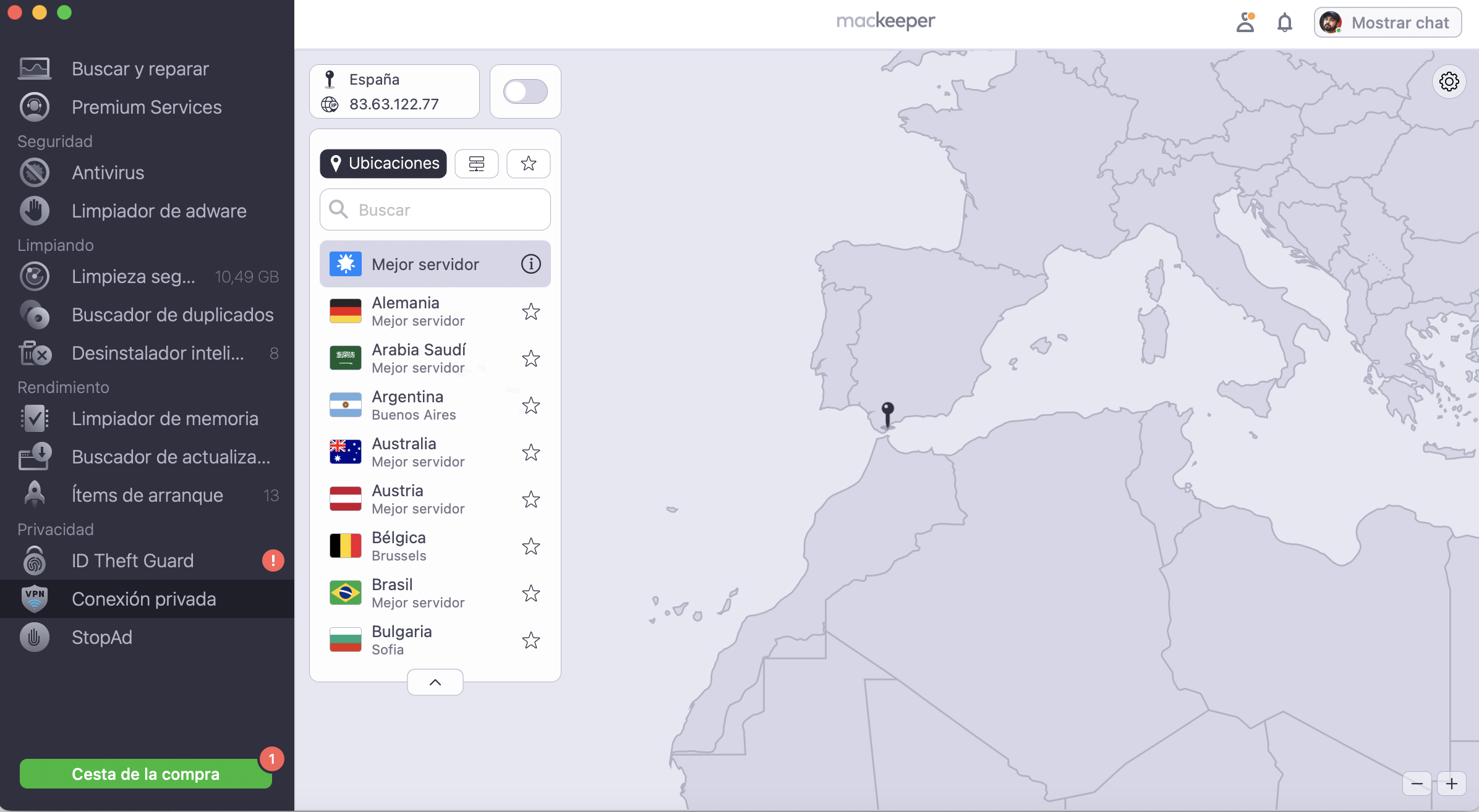Zoom in on the map
The width and height of the screenshot is (1479, 812).
(x=1453, y=783)
